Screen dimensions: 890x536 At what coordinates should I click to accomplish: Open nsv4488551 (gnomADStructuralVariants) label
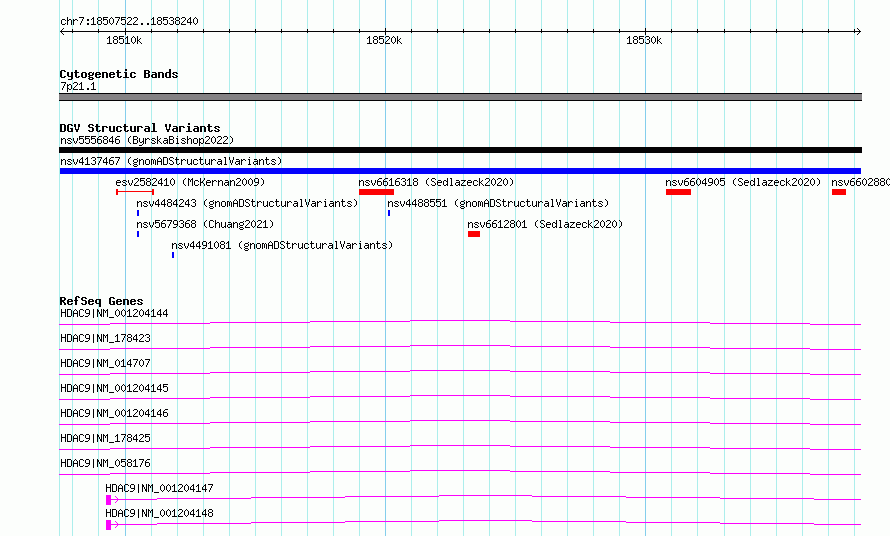coord(498,203)
